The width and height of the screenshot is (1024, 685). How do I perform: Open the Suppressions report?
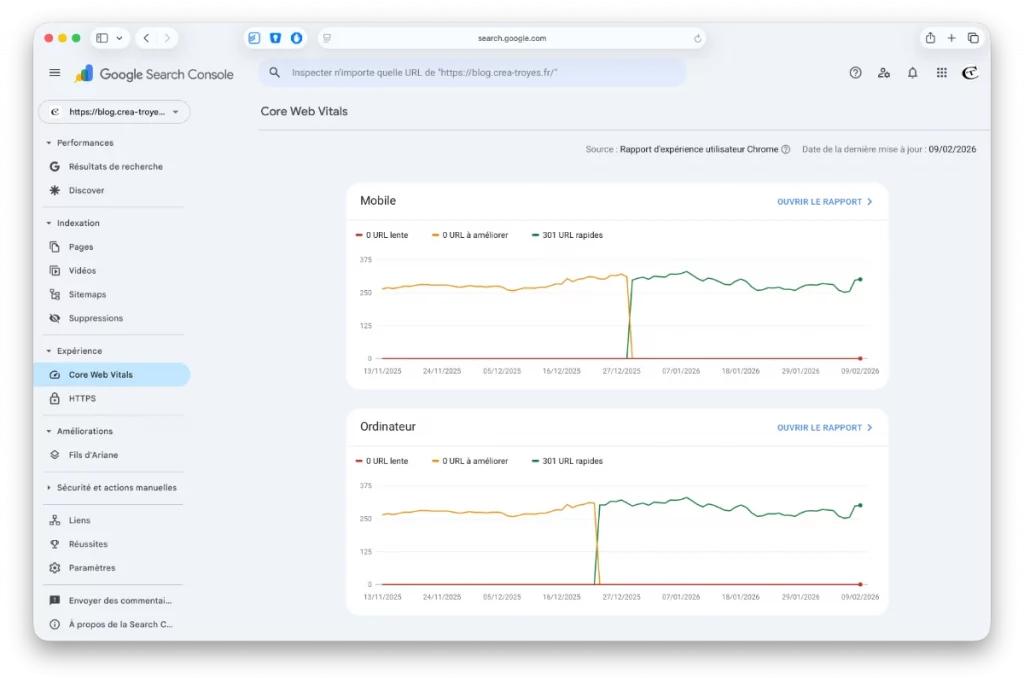[x=95, y=318]
